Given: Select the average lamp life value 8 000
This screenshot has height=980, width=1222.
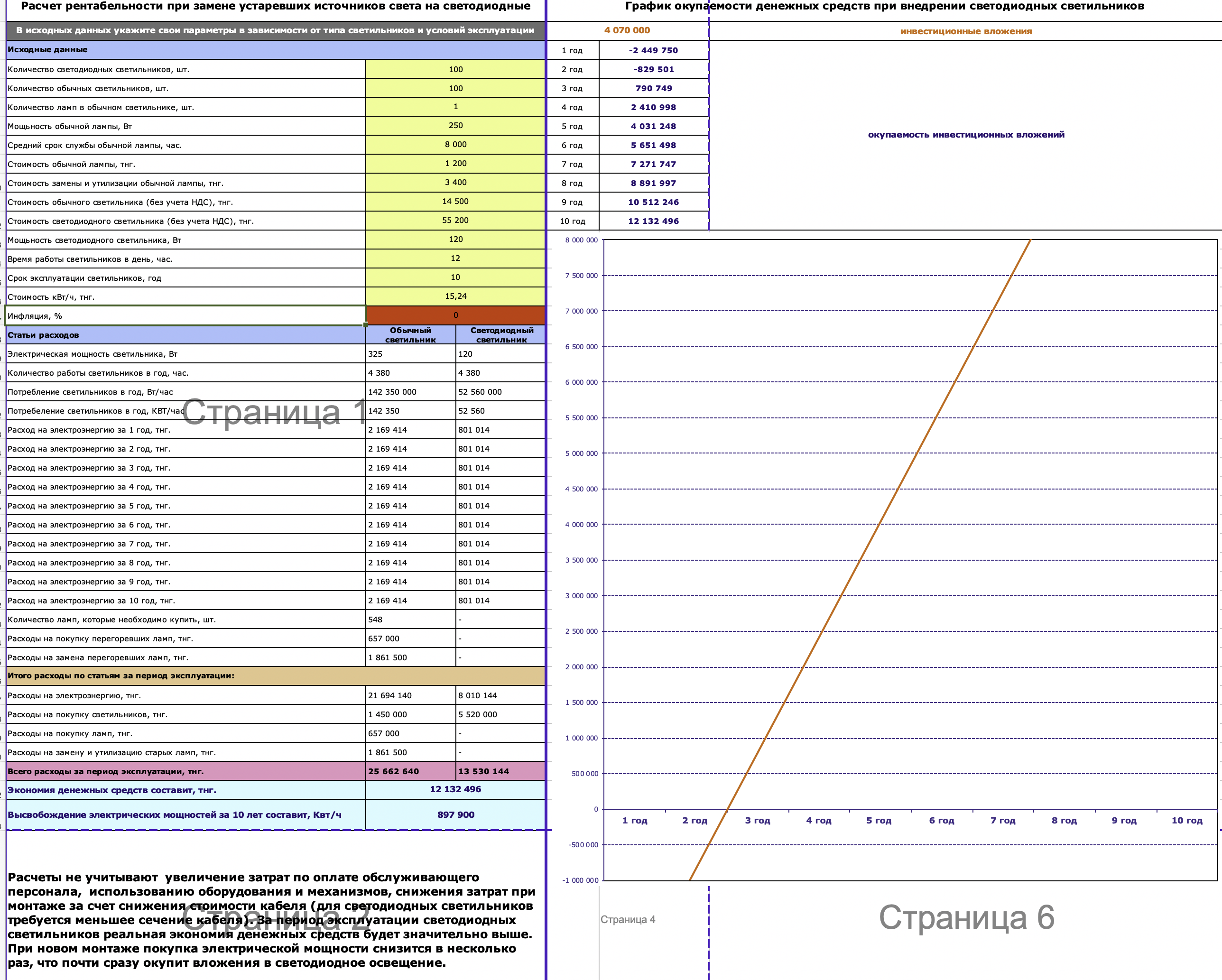Looking at the screenshot, I should [455, 145].
